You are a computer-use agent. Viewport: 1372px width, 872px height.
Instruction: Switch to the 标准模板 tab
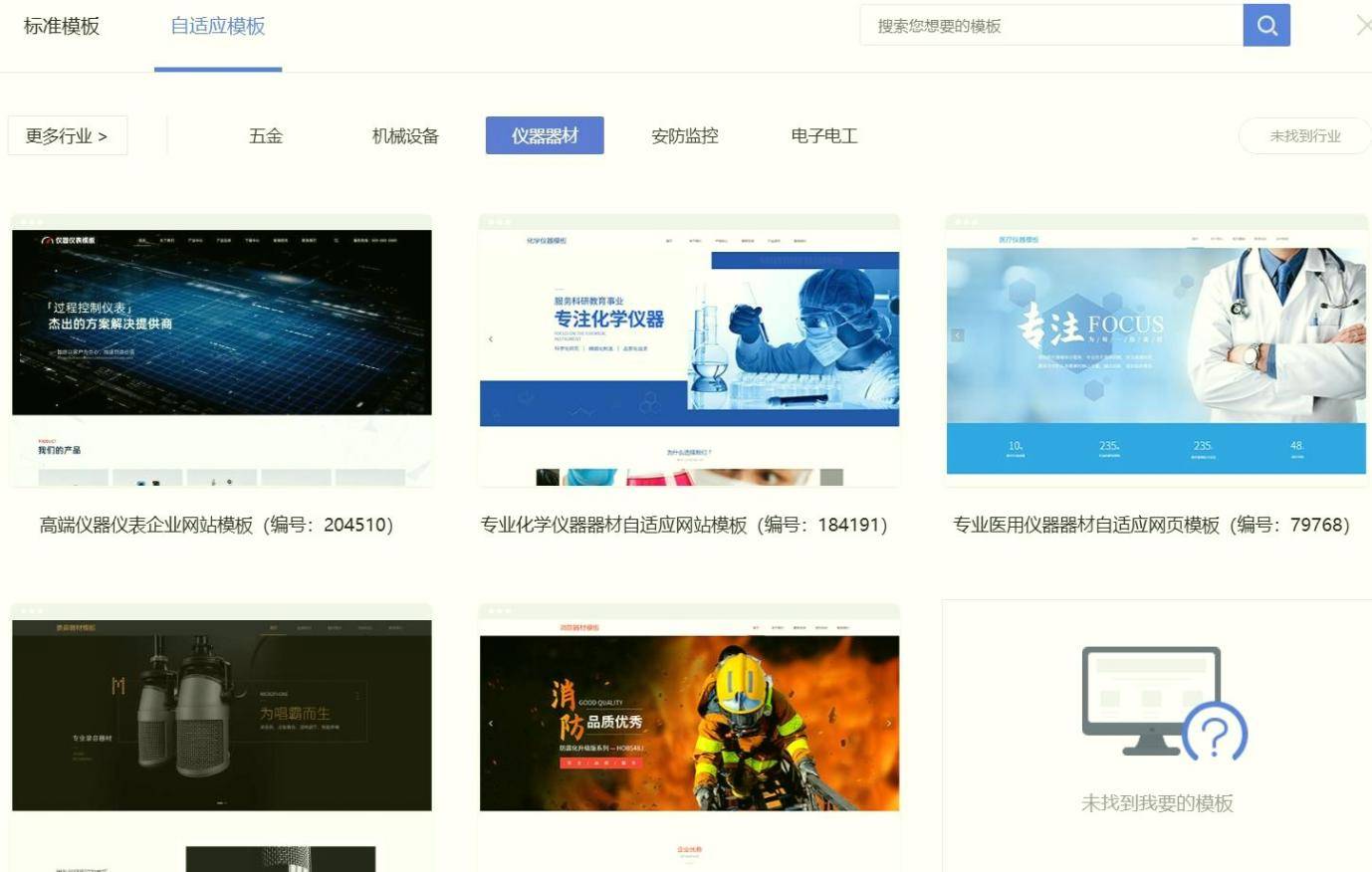[62, 26]
